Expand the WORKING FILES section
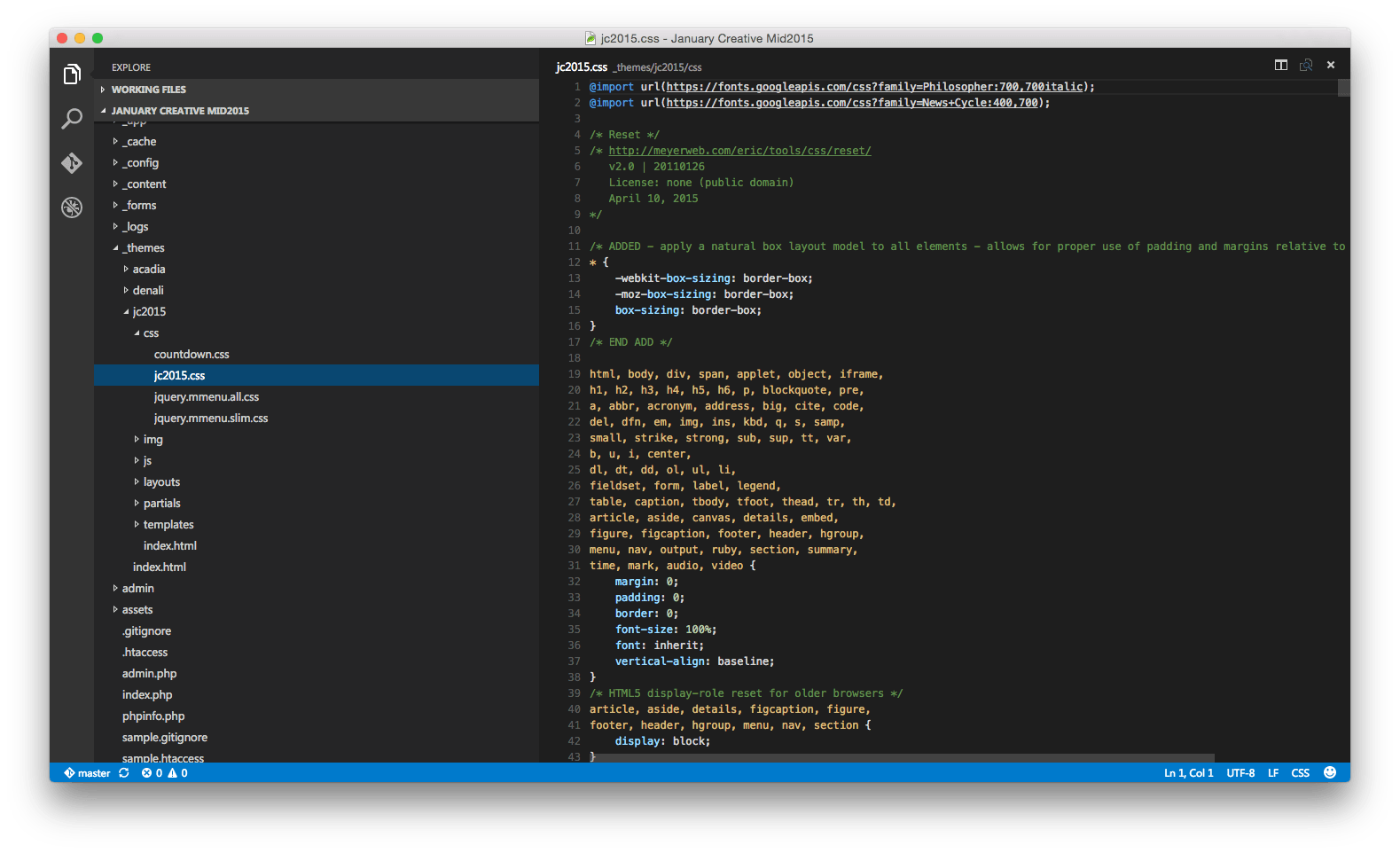This screenshot has width=1400, height=853. click(148, 90)
